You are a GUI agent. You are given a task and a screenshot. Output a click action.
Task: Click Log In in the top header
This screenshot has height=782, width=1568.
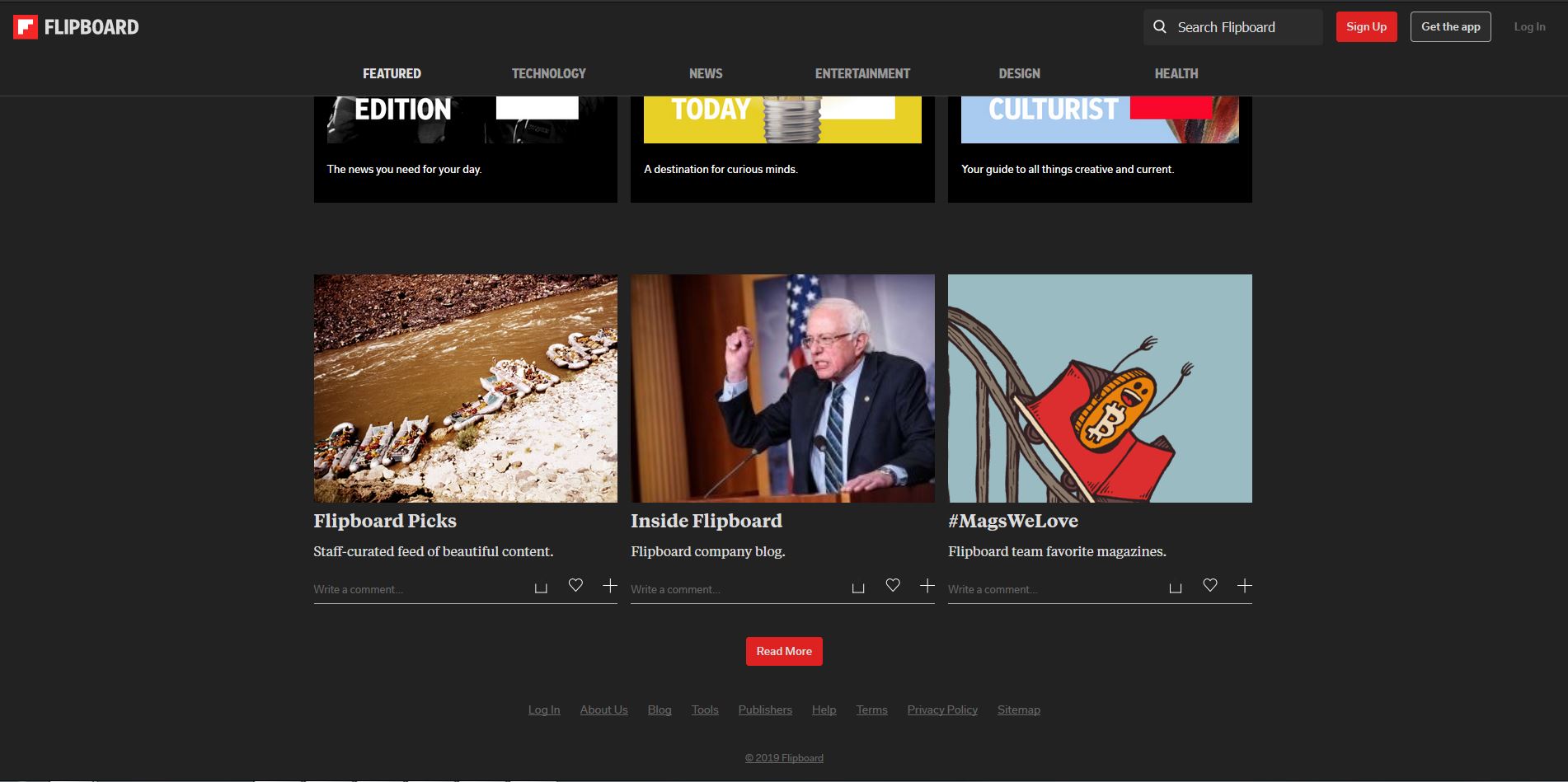[1529, 27]
